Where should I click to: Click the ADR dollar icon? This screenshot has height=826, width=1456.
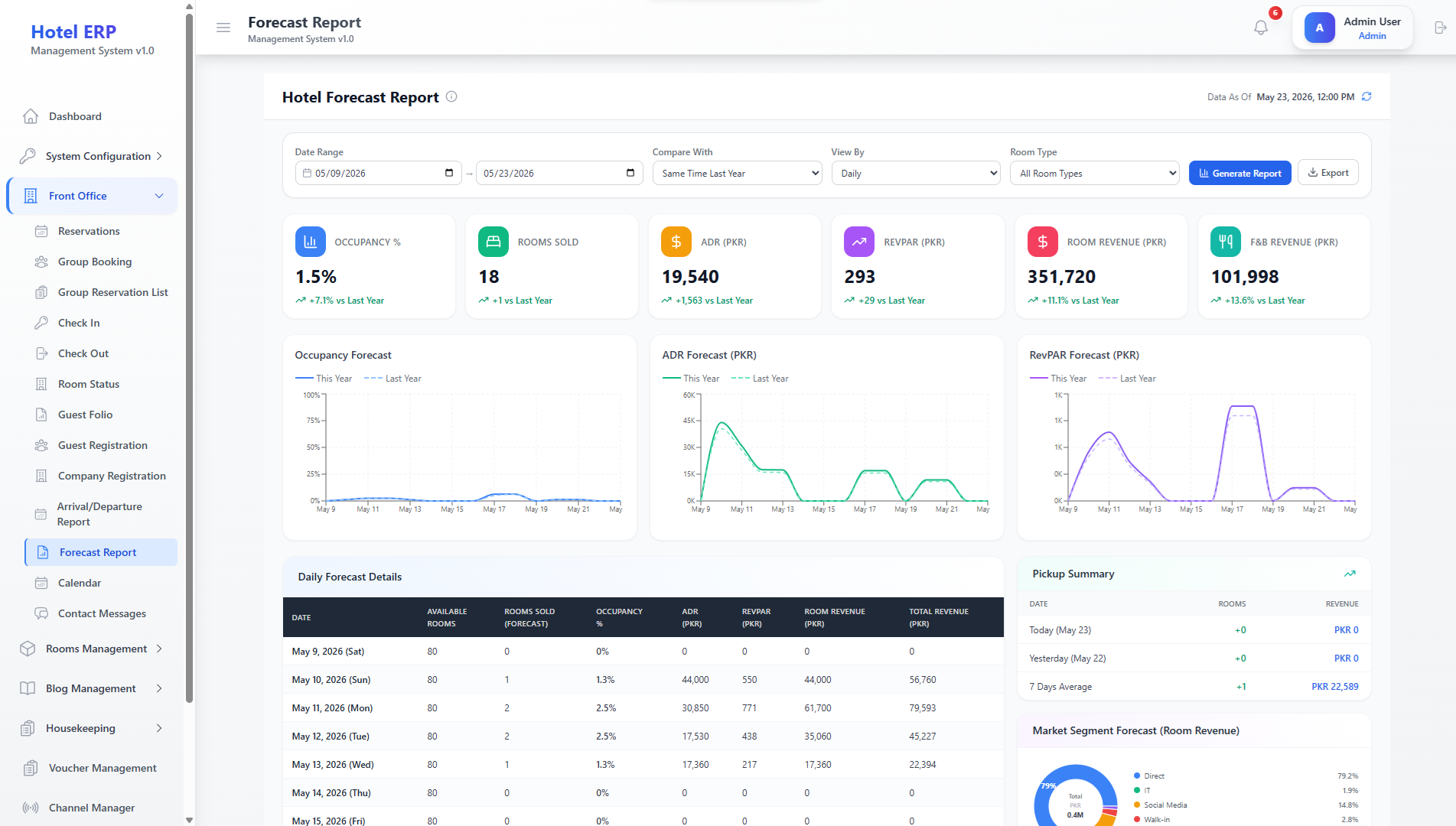pyautogui.click(x=676, y=242)
